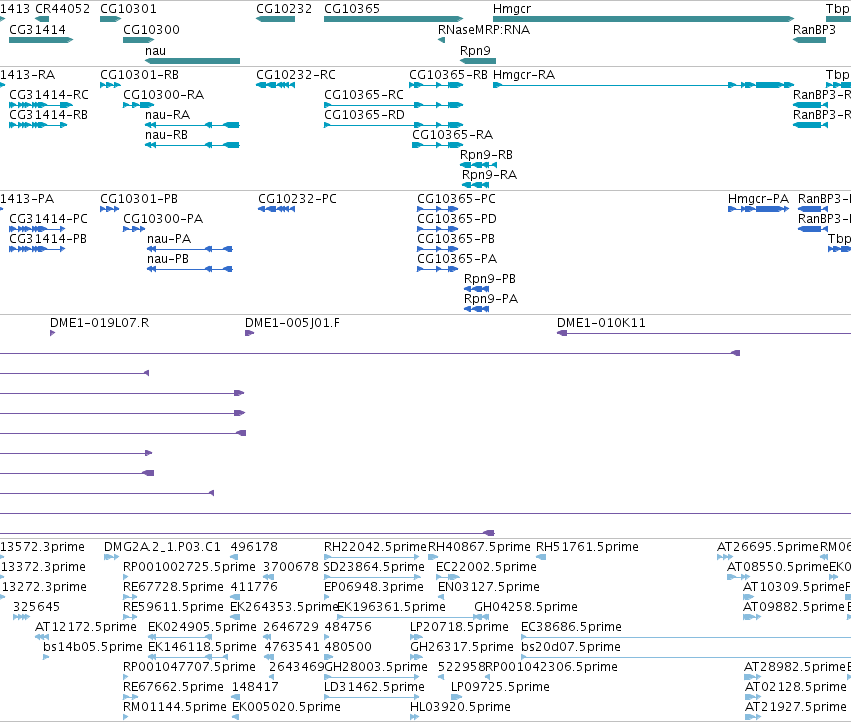Click the DME1-010K11 clone label
Viewport: 851px width, 722px height.
click(x=601, y=323)
